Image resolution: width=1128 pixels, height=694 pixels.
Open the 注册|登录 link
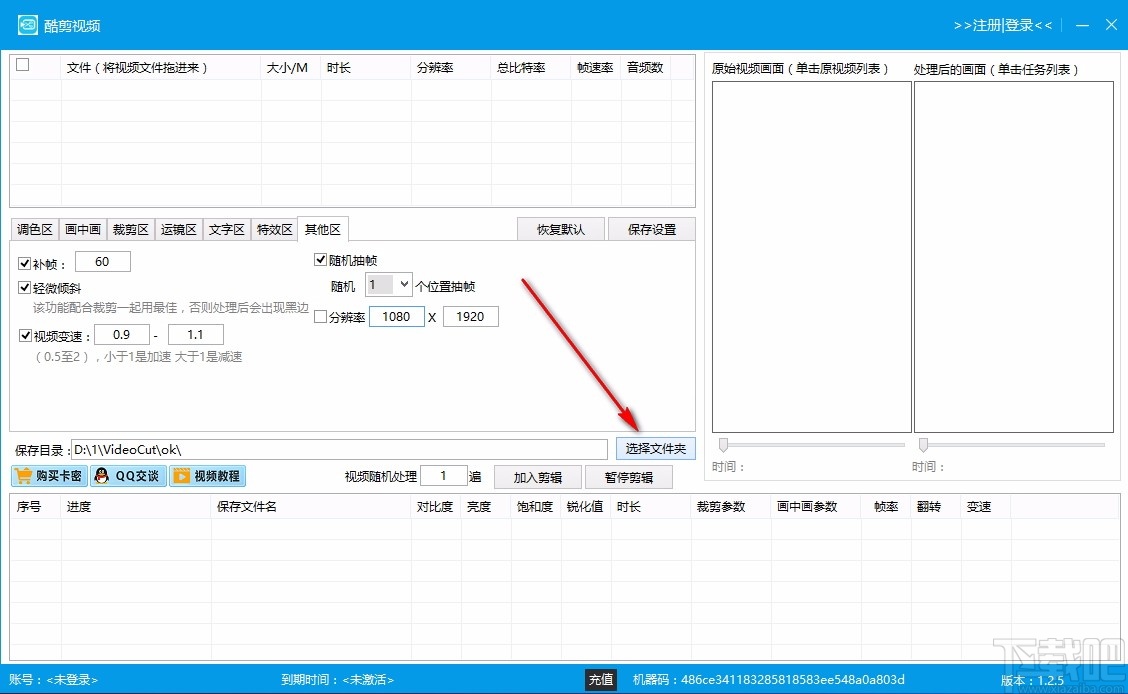click(1003, 25)
